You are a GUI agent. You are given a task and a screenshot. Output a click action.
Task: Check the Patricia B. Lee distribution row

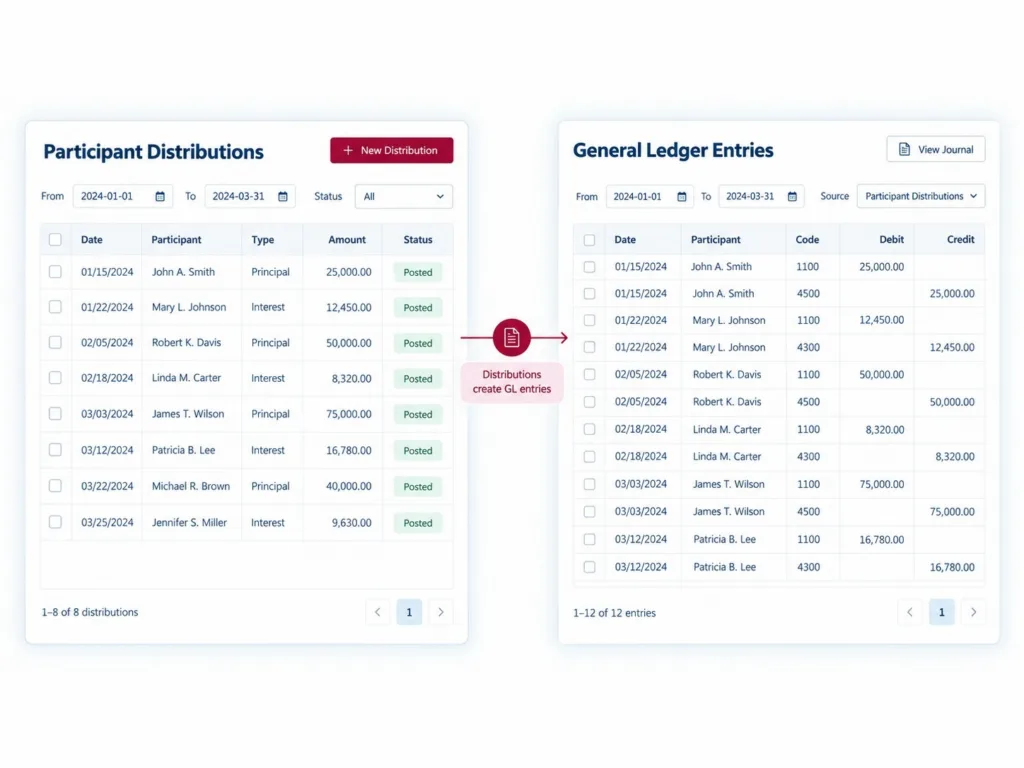[x=56, y=450]
